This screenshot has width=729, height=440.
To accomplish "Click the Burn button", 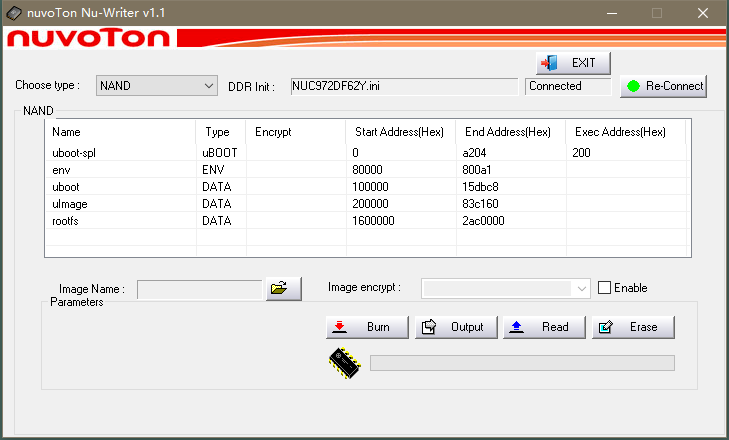I will tap(367, 327).
